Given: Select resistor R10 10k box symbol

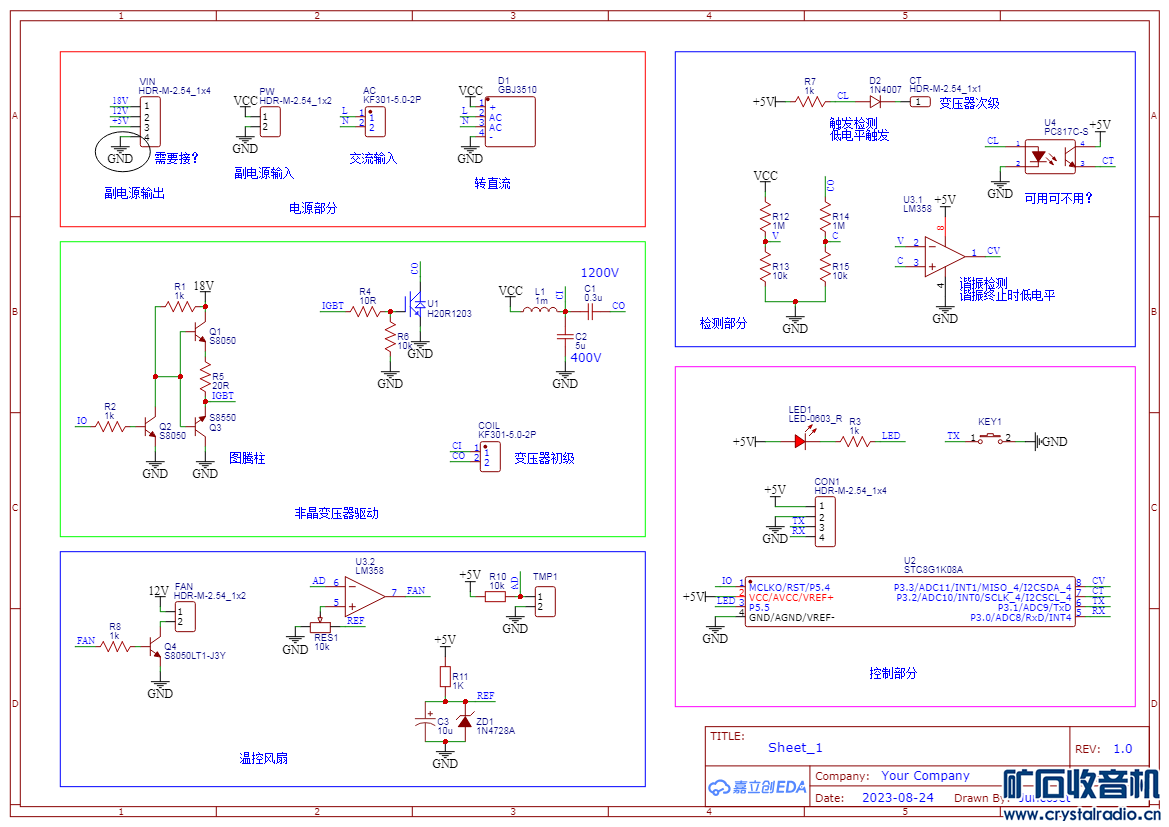Looking at the screenshot, I should pyautogui.click(x=496, y=596).
